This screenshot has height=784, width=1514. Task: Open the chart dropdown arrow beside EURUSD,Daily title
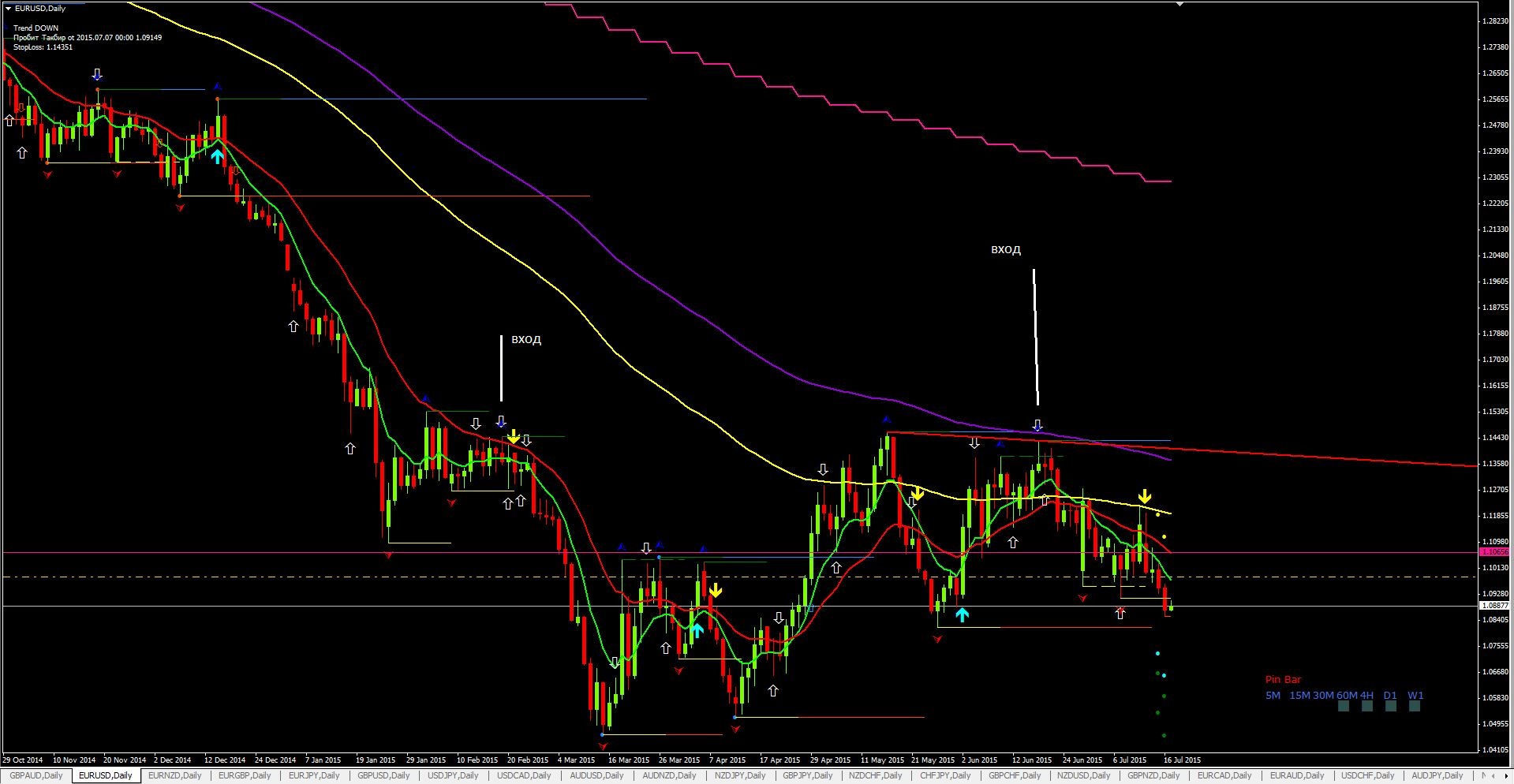(x=8, y=8)
